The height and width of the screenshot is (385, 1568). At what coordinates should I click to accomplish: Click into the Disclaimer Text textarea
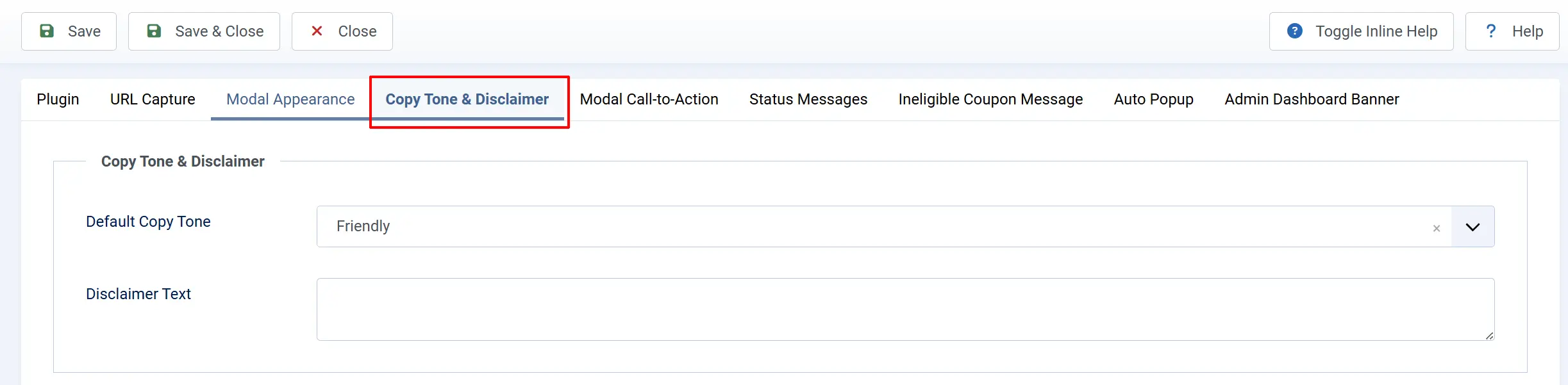click(905, 309)
